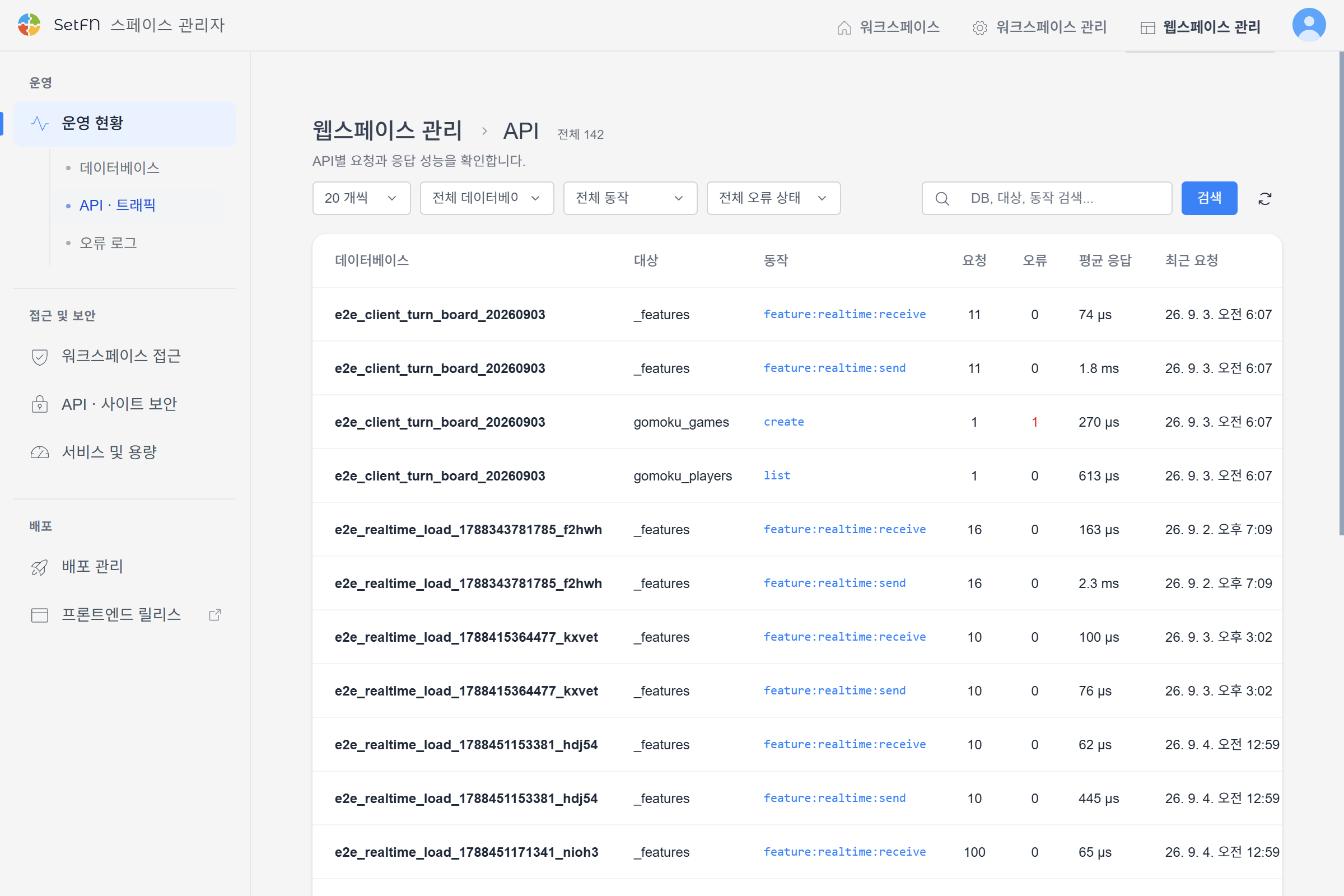Click the gomoku_games target cell
This screenshot has height=896, width=1344.
coord(681,422)
